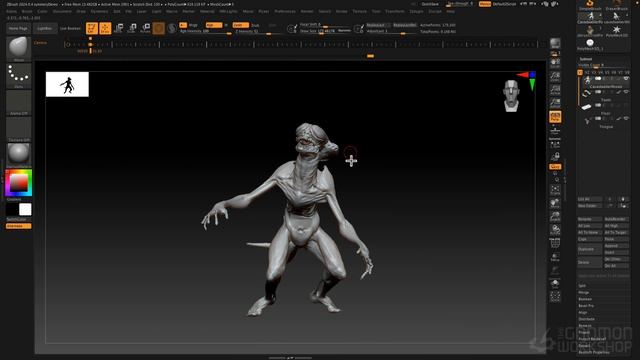Click the Sculptris Pro S icon
640x360 pixels.
pyautogui.click(x=172, y=28)
